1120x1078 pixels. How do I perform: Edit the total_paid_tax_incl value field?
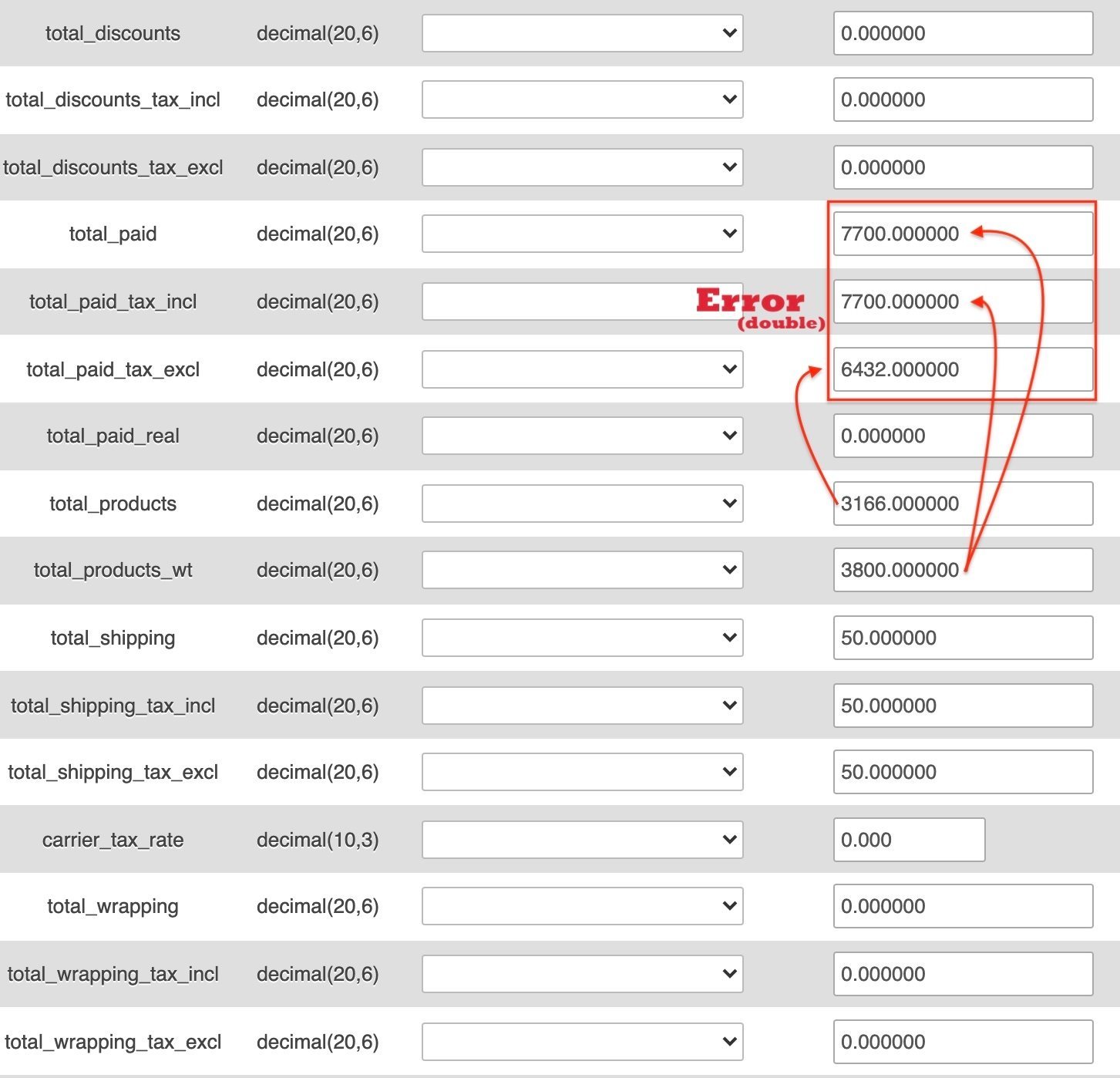coord(963,302)
